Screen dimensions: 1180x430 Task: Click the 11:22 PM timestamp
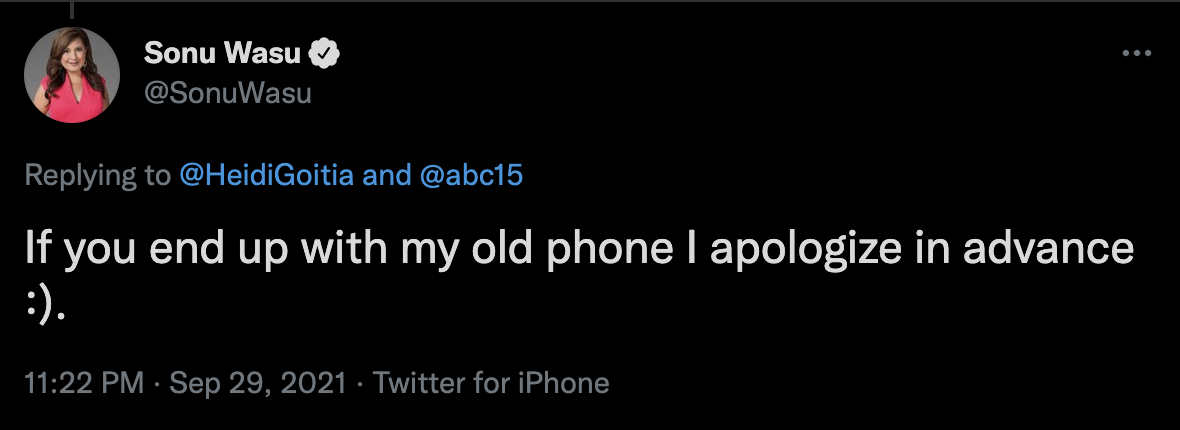84,383
